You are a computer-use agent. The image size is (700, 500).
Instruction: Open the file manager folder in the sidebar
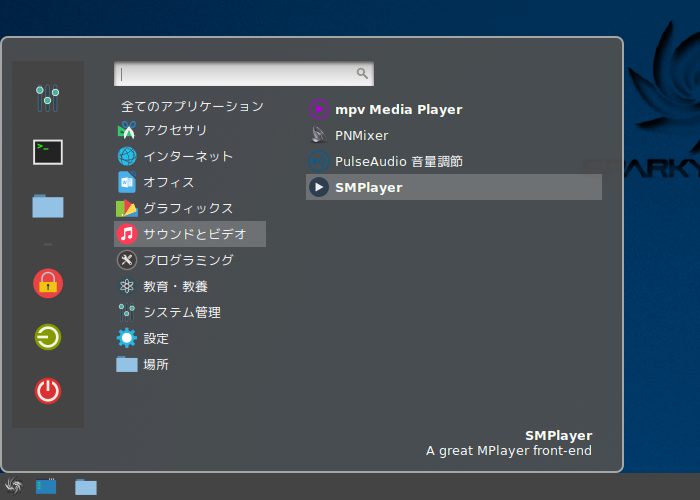pyautogui.click(x=48, y=206)
